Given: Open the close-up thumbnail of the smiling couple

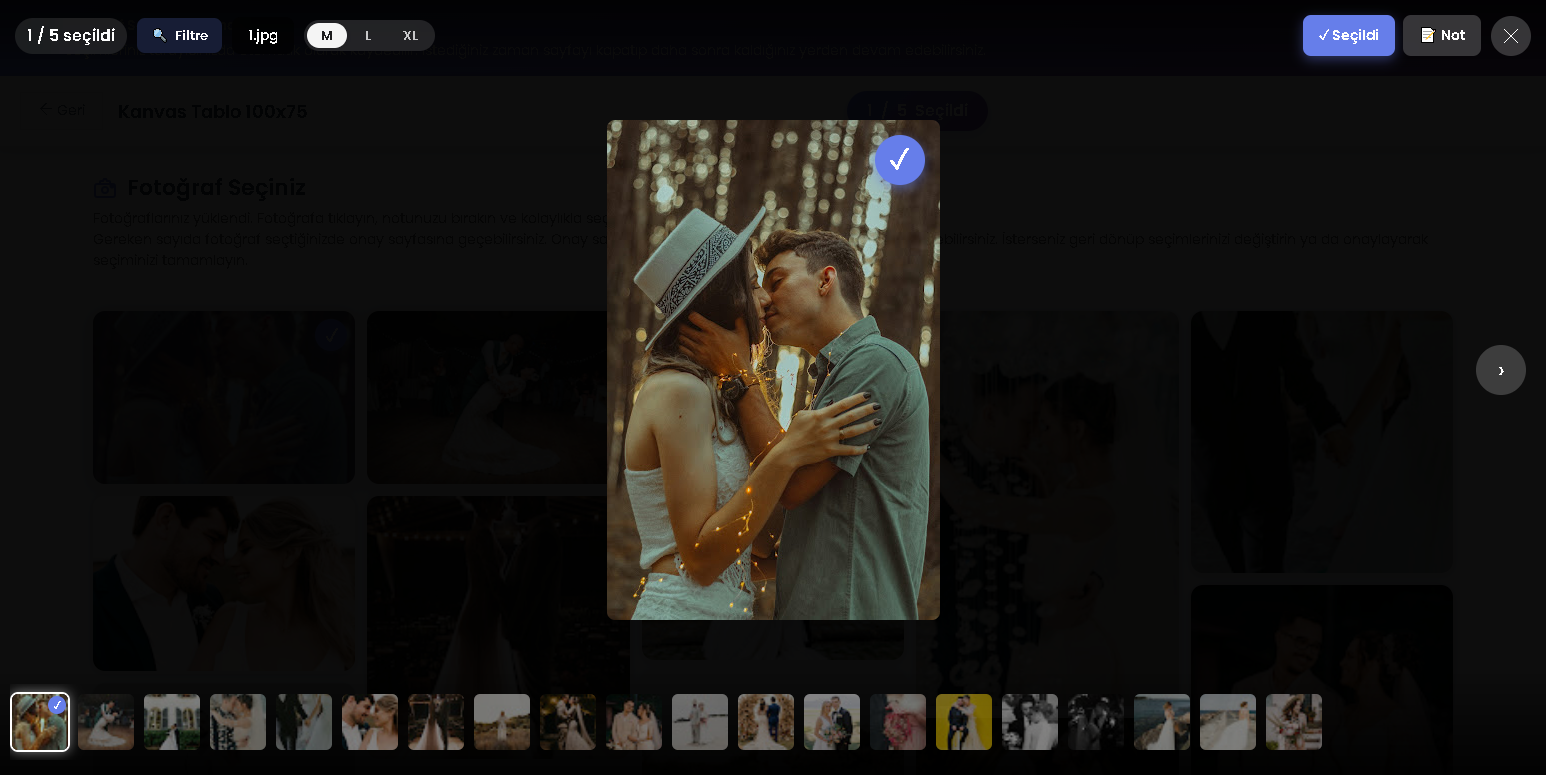Looking at the screenshot, I should pyautogui.click(x=370, y=722).
